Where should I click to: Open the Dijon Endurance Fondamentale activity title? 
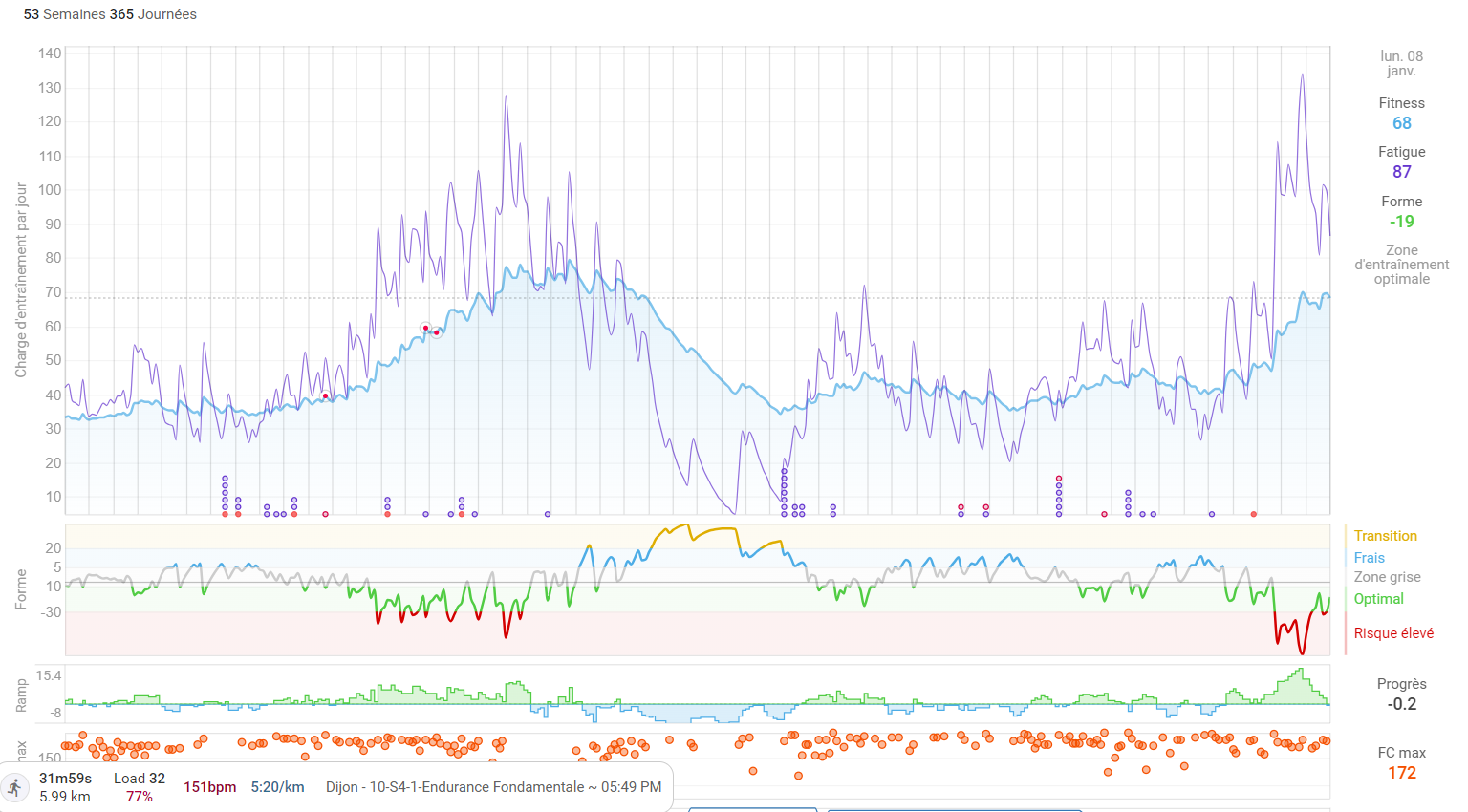pos(493,787)
